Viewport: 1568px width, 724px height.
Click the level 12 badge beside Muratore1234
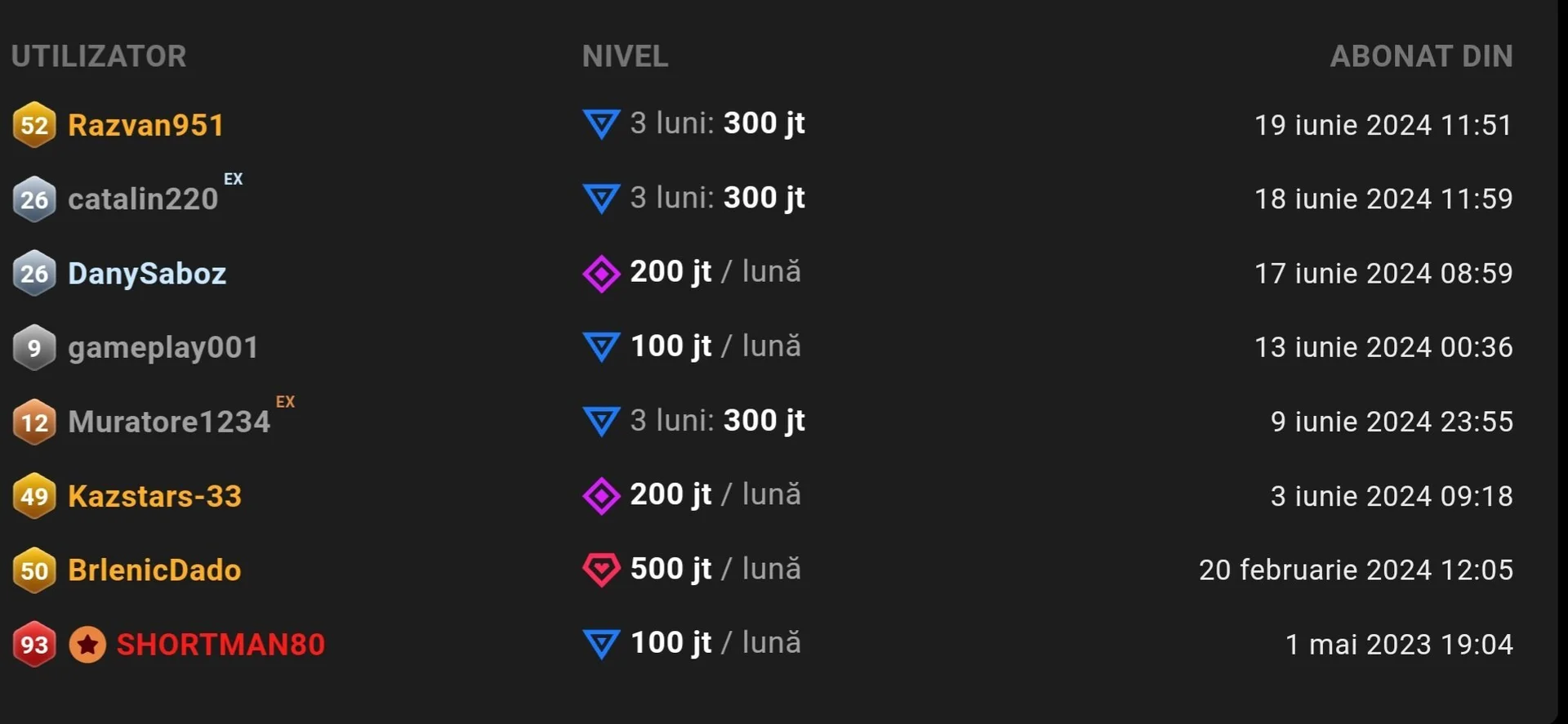34,422
